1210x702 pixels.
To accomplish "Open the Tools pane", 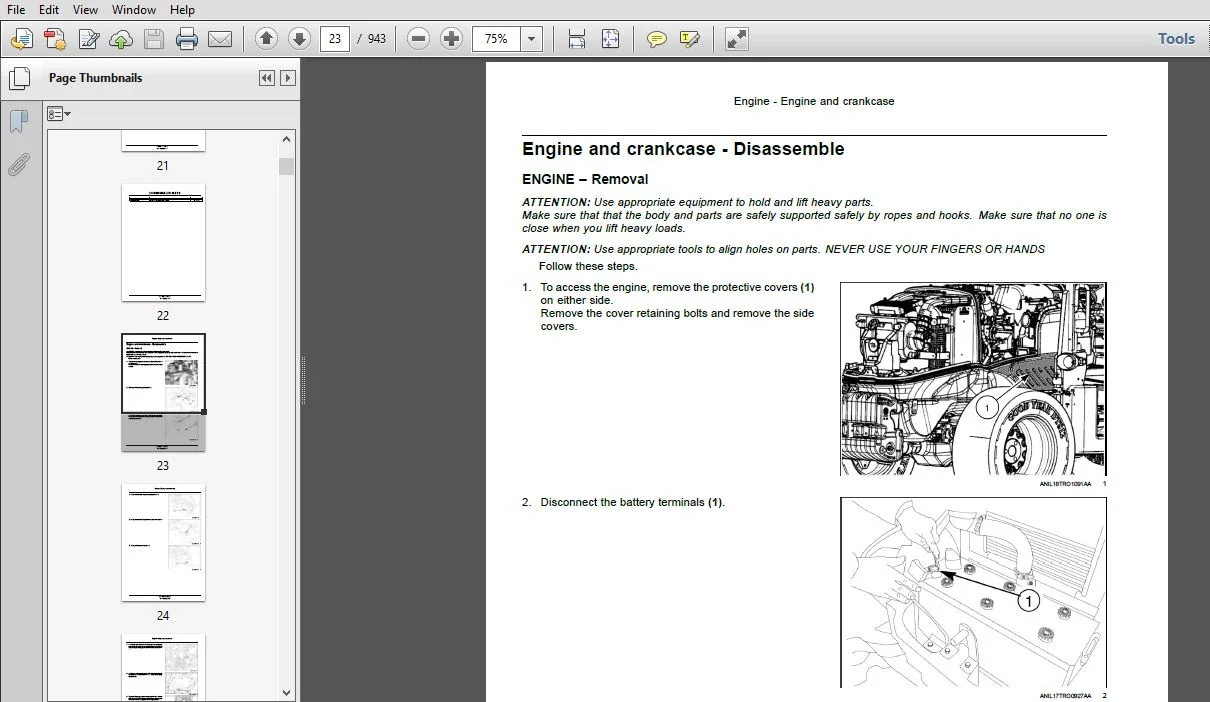I will (1176, 39).
